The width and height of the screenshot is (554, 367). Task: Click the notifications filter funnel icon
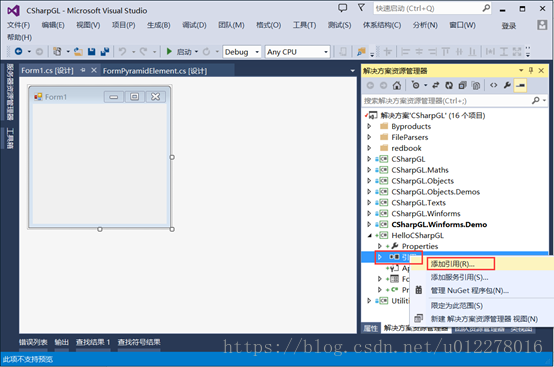click(361, 7)
